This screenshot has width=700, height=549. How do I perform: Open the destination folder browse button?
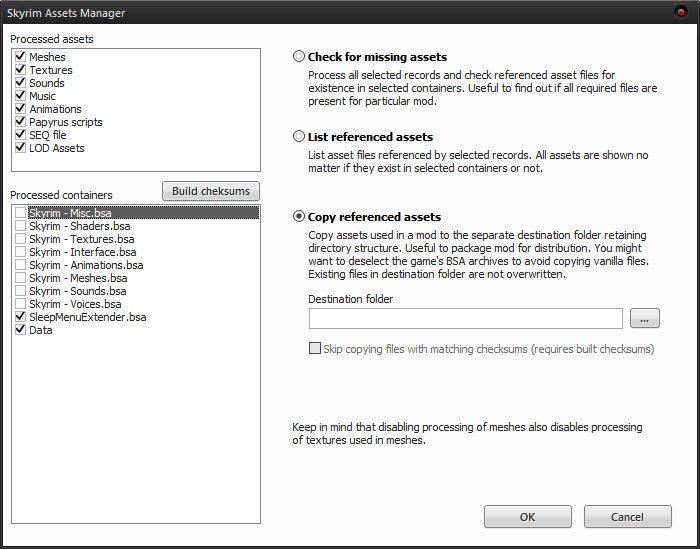645,318
